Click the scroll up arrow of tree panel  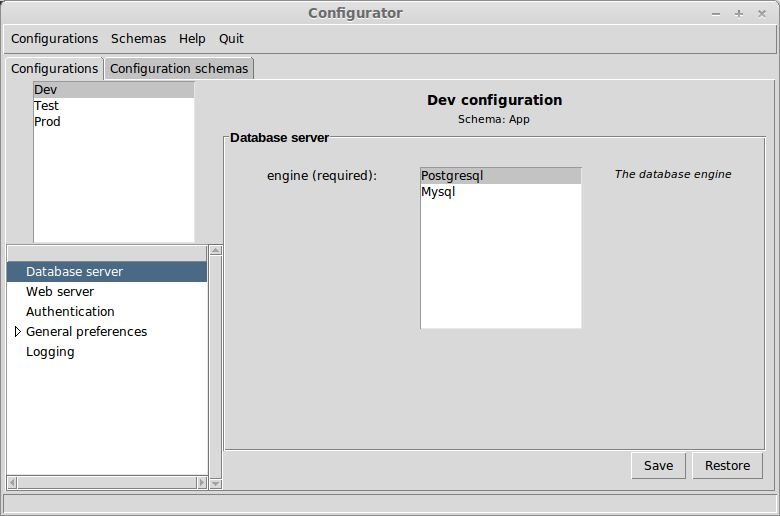click(x=215, y=250)
